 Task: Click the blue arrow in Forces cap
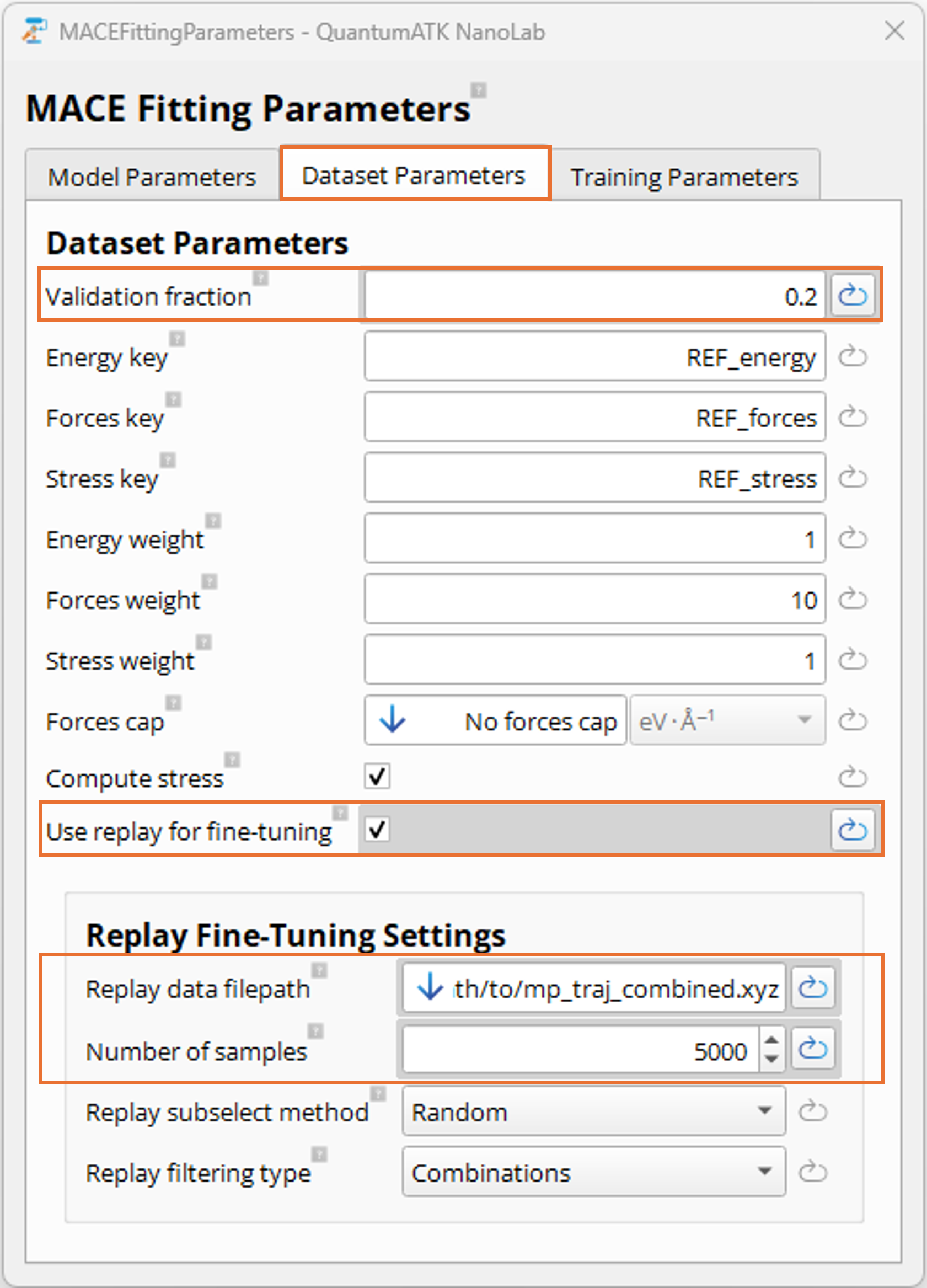(392, 720)
